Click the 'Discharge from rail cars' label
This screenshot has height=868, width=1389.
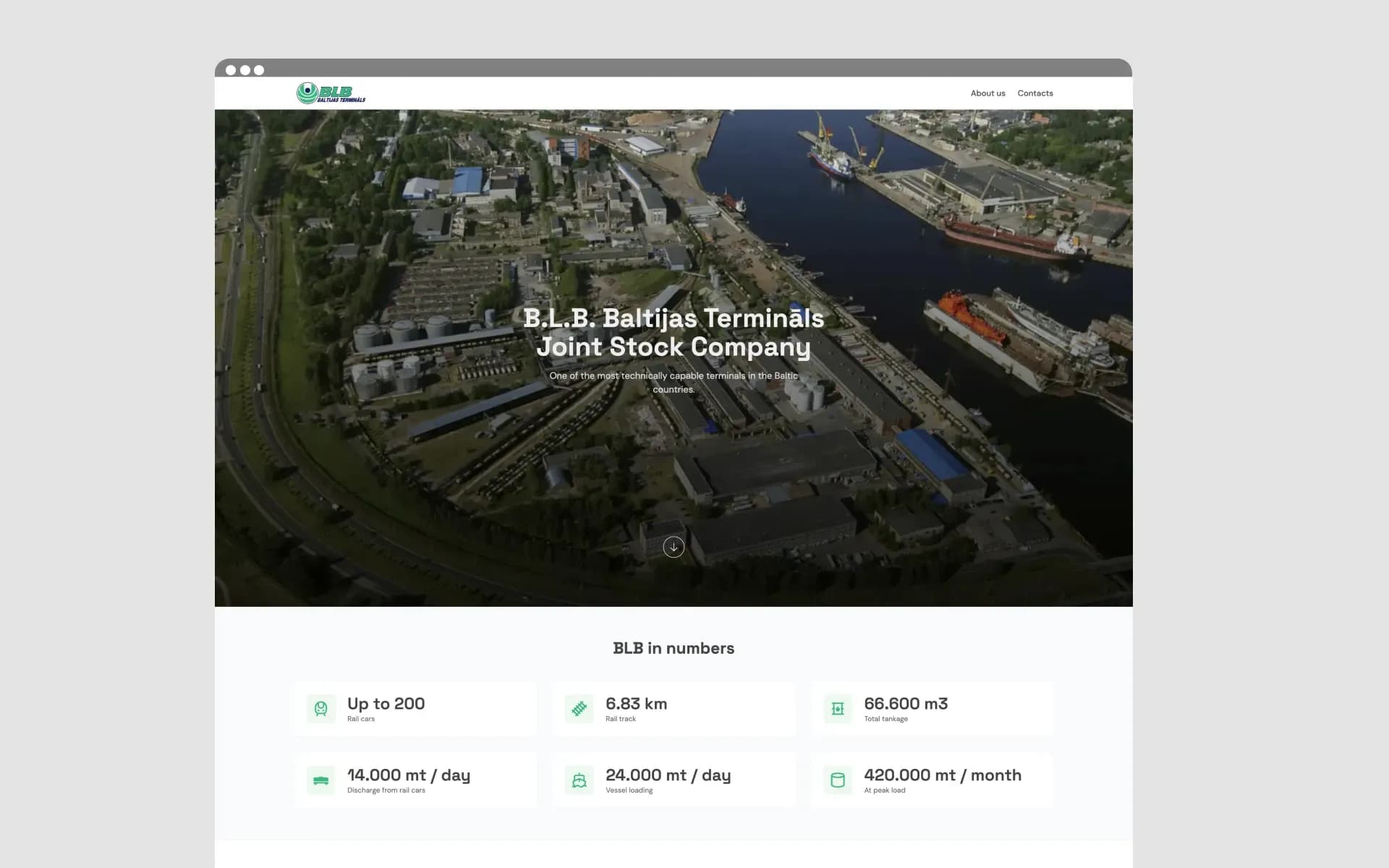click(386, 791)
